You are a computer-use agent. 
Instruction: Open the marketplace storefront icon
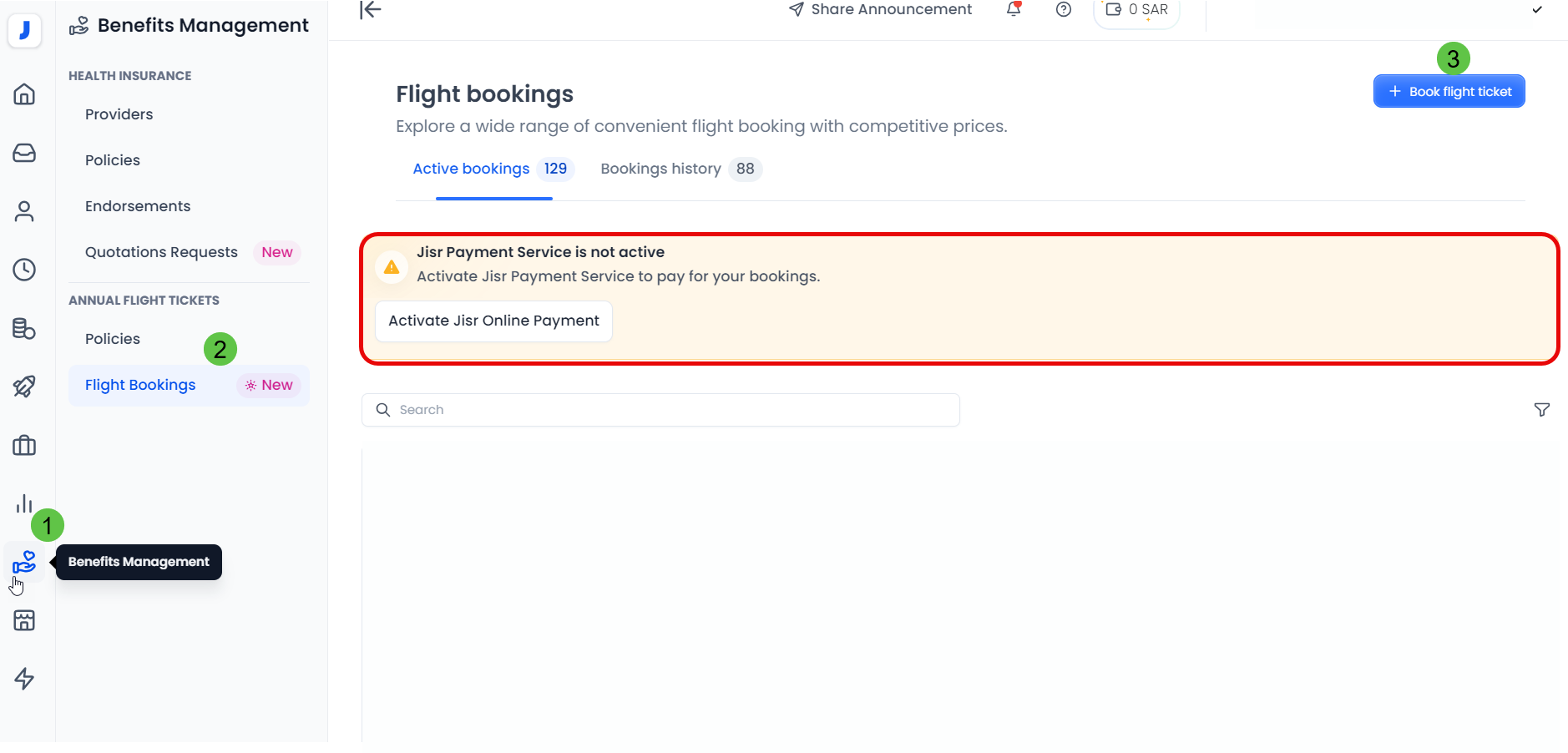24,620
